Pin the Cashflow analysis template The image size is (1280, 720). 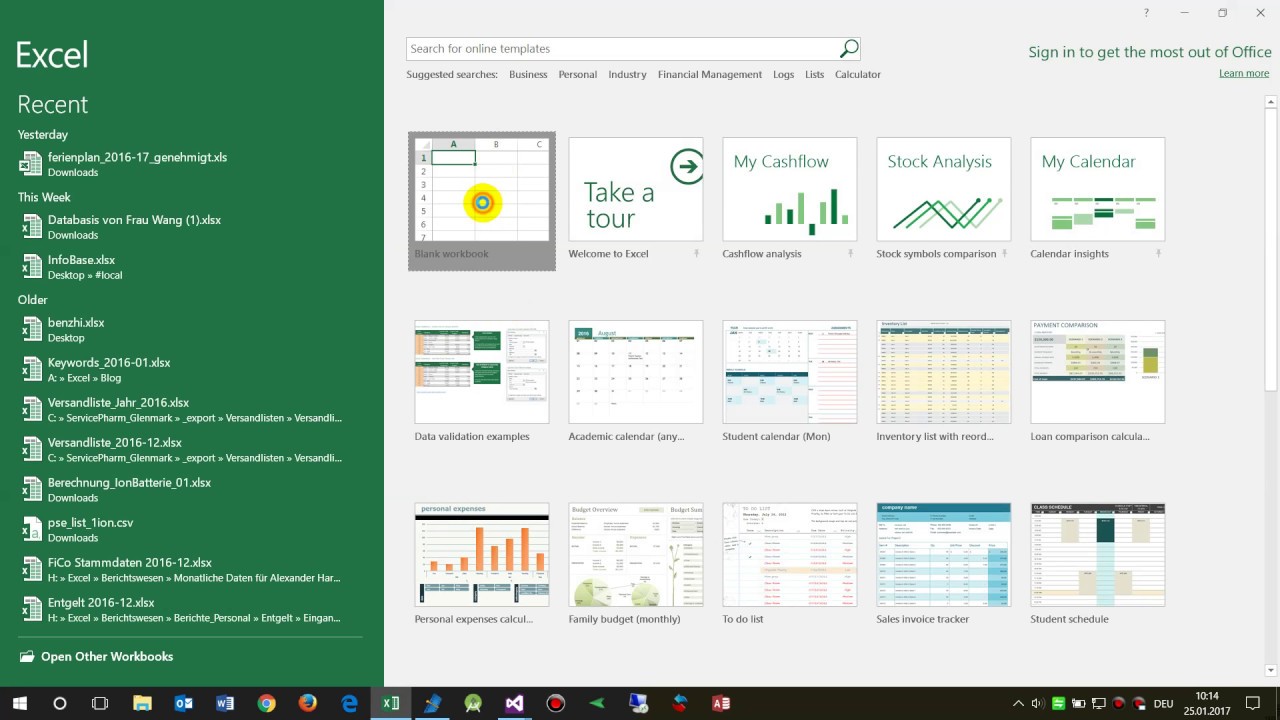(x=850, y=254)
